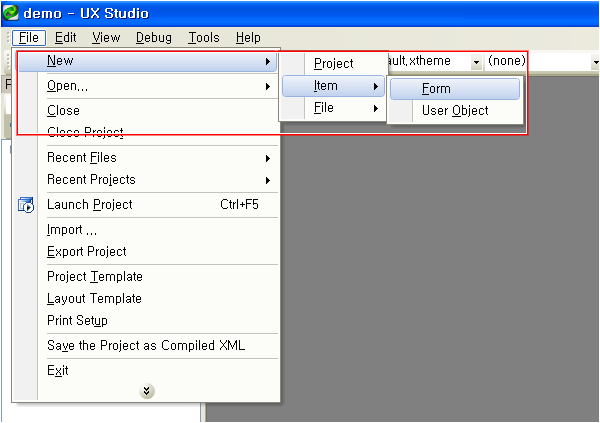
Task: Click Exit in the File menu
Action: [148, 371]
